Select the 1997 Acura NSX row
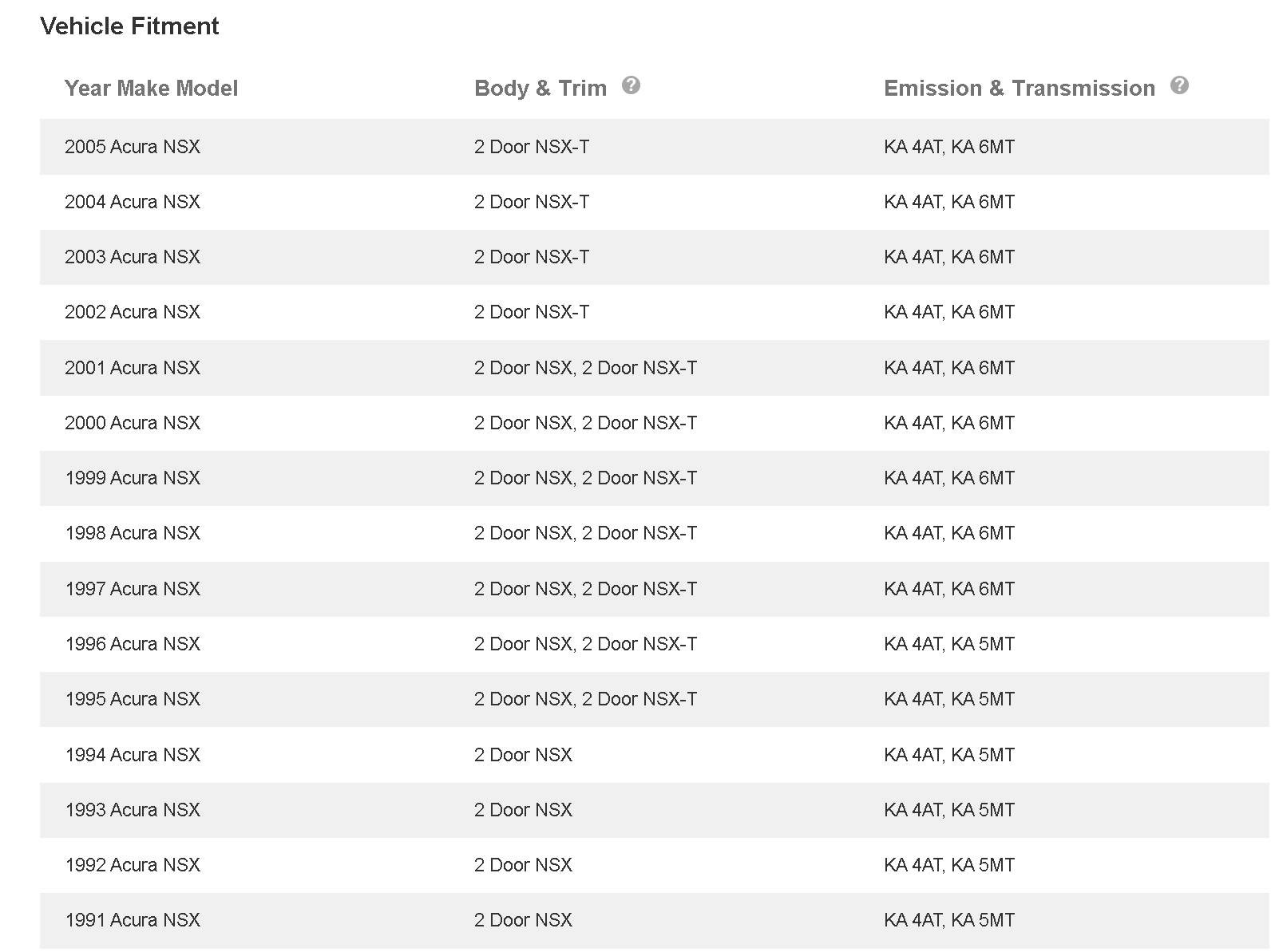 (x=655, y=589)
